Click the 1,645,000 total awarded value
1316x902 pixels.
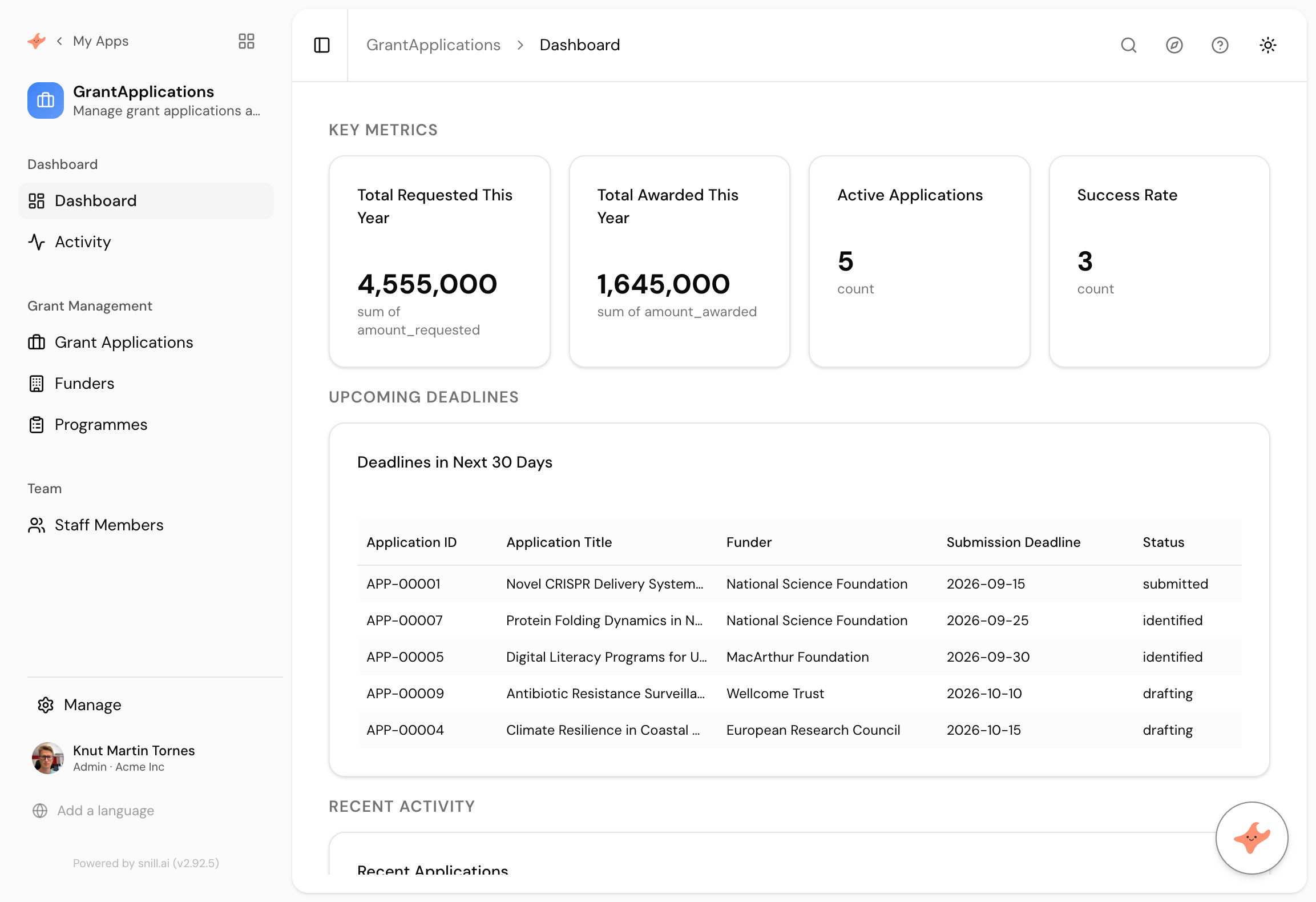click(x=663, y=284)
